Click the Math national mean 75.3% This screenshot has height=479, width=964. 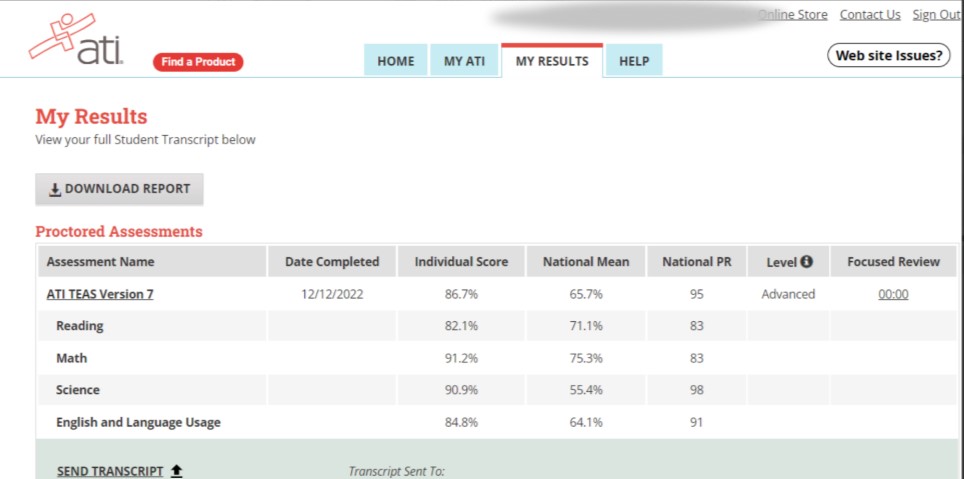click(x=586, y=358)
